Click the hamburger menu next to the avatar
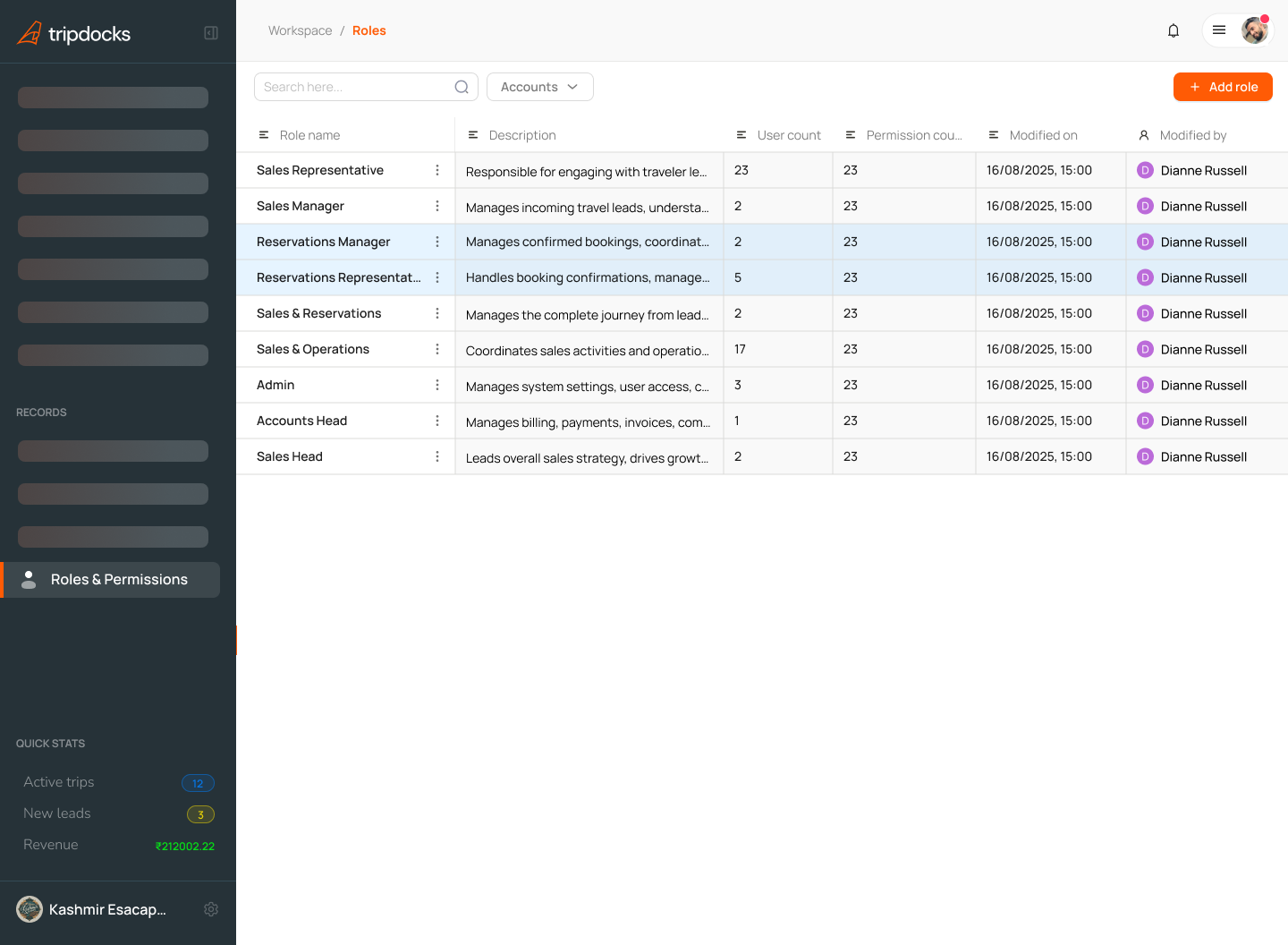 coord(1219,30)
